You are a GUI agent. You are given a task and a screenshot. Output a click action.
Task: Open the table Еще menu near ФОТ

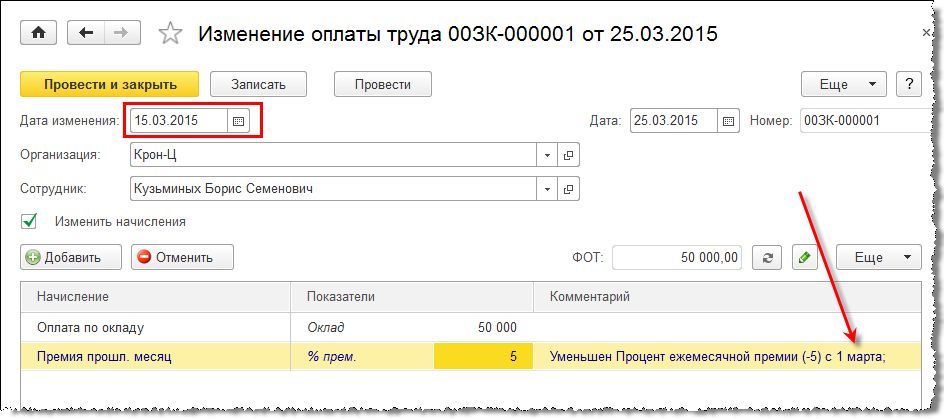pyautogui.click(x=878, y=258)
